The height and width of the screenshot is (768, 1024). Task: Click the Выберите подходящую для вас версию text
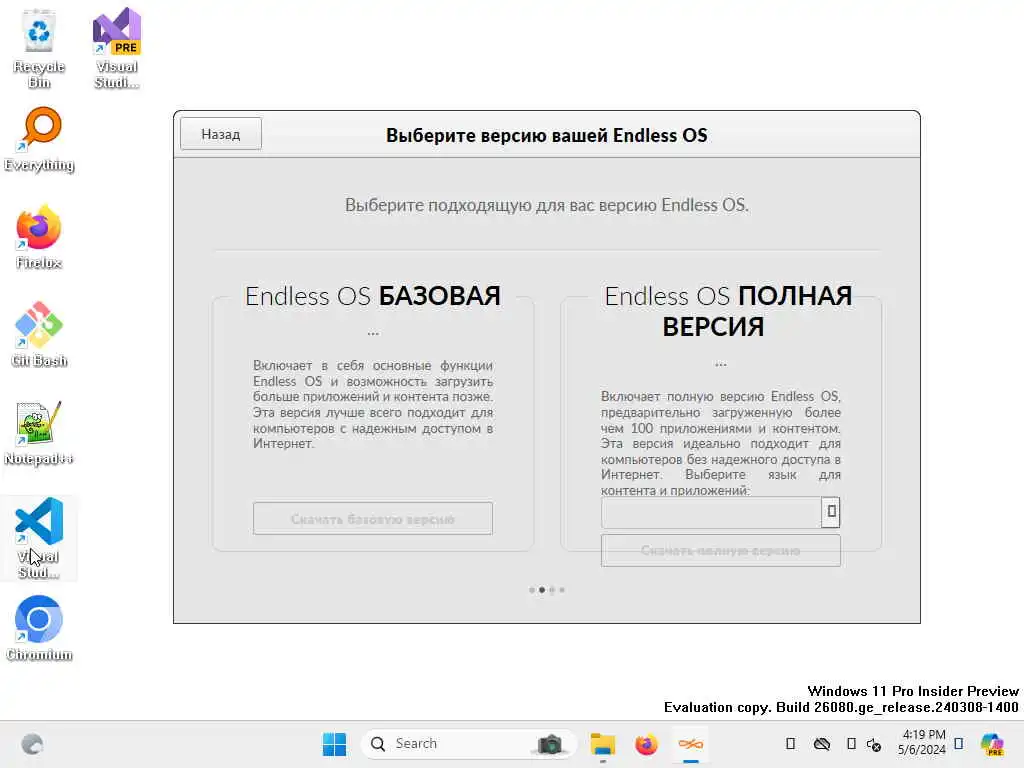(x=547, y=205)
